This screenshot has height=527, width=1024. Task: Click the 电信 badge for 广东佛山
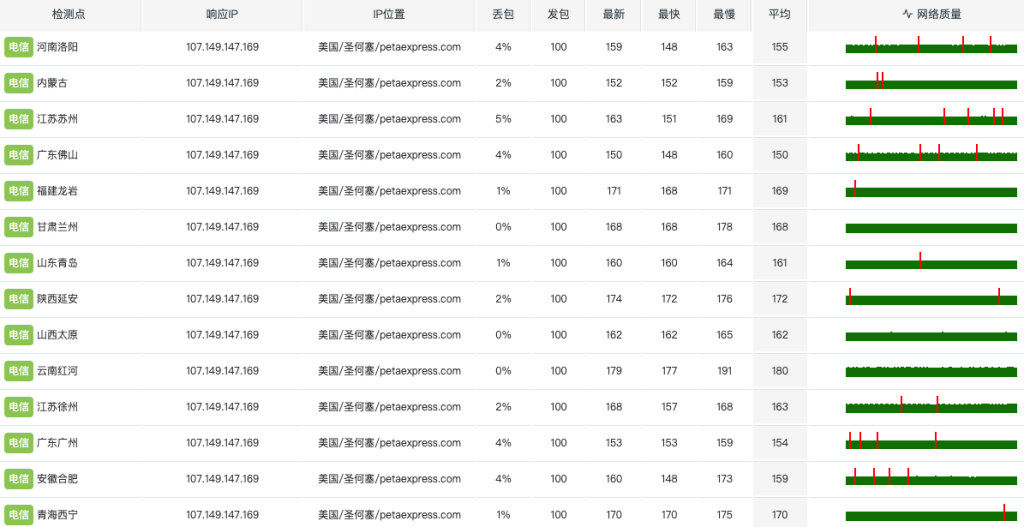[18, 155]
